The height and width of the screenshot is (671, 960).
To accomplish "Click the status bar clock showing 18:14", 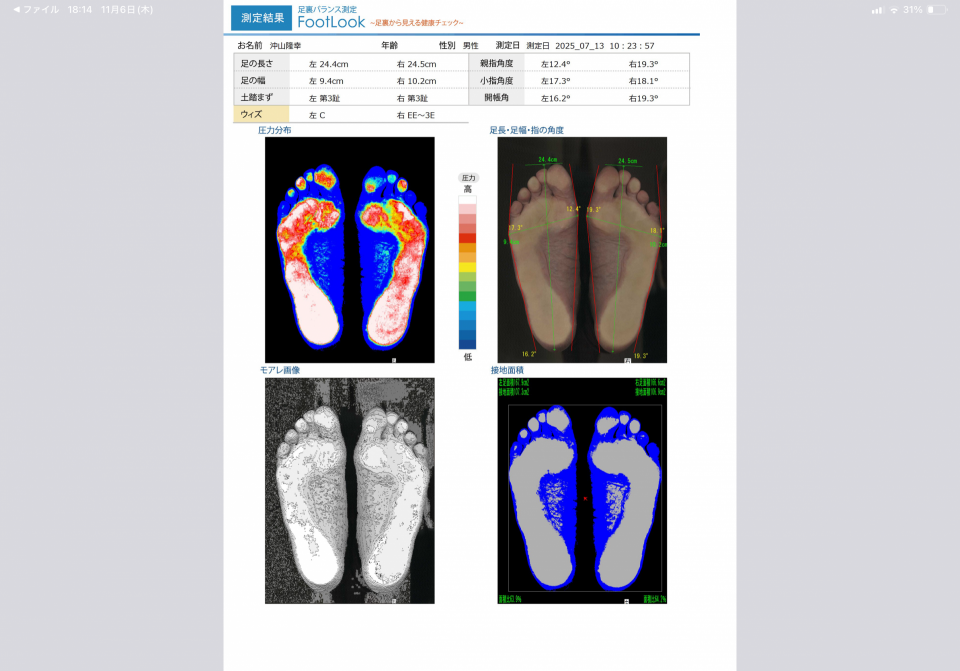I will click(80, 9).
